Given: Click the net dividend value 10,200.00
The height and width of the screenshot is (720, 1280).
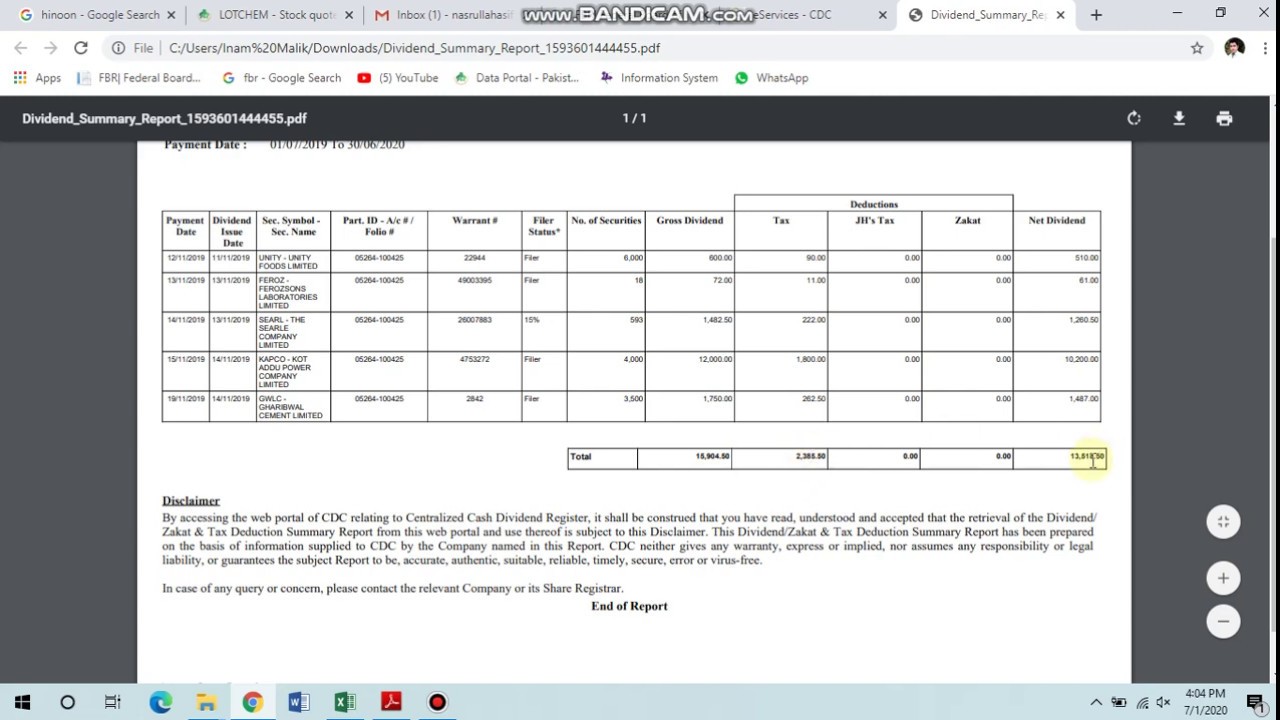Looking at the screenshot, I should click(1081, 359).
